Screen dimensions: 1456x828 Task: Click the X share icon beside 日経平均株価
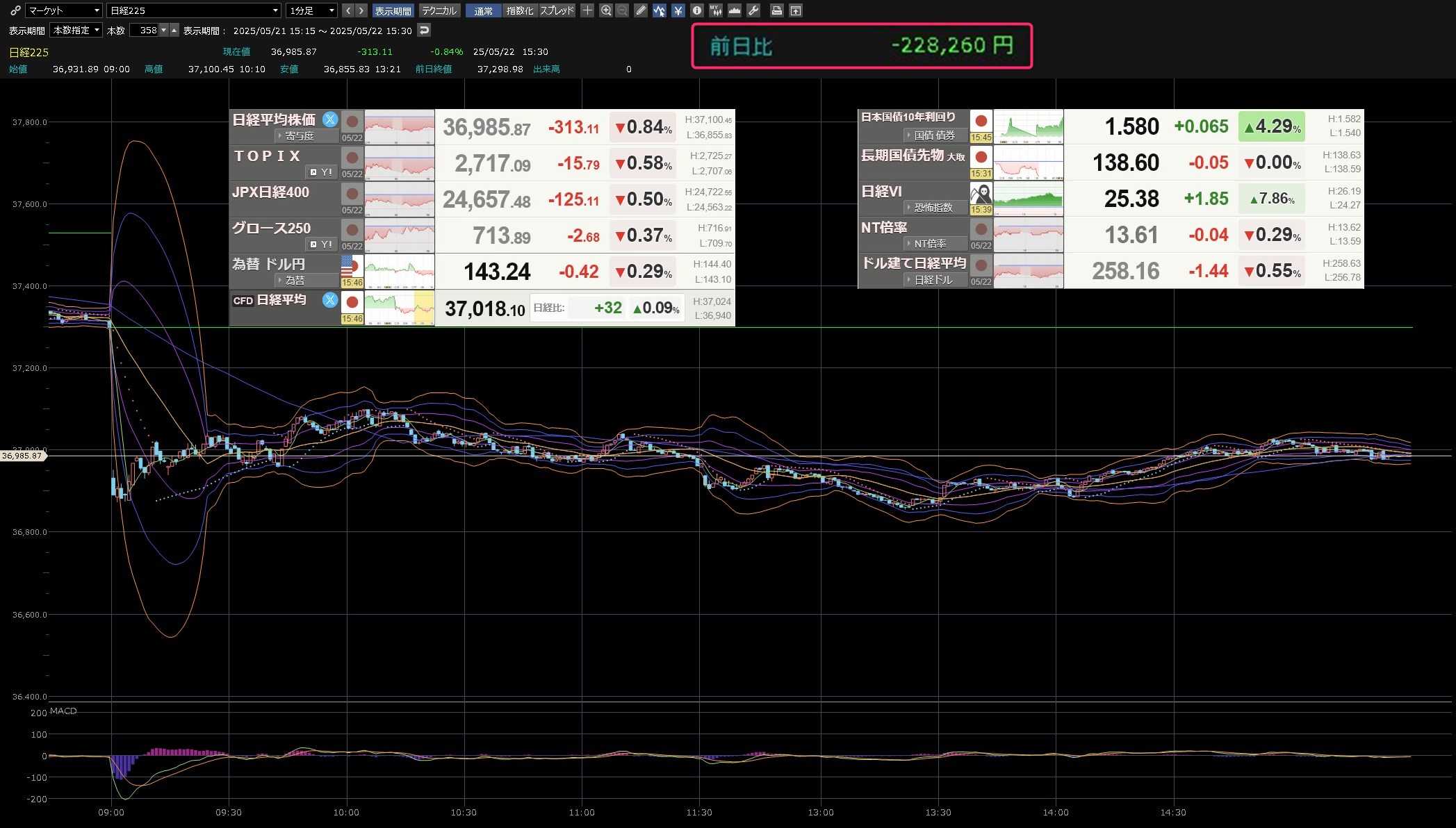point(330,119)
